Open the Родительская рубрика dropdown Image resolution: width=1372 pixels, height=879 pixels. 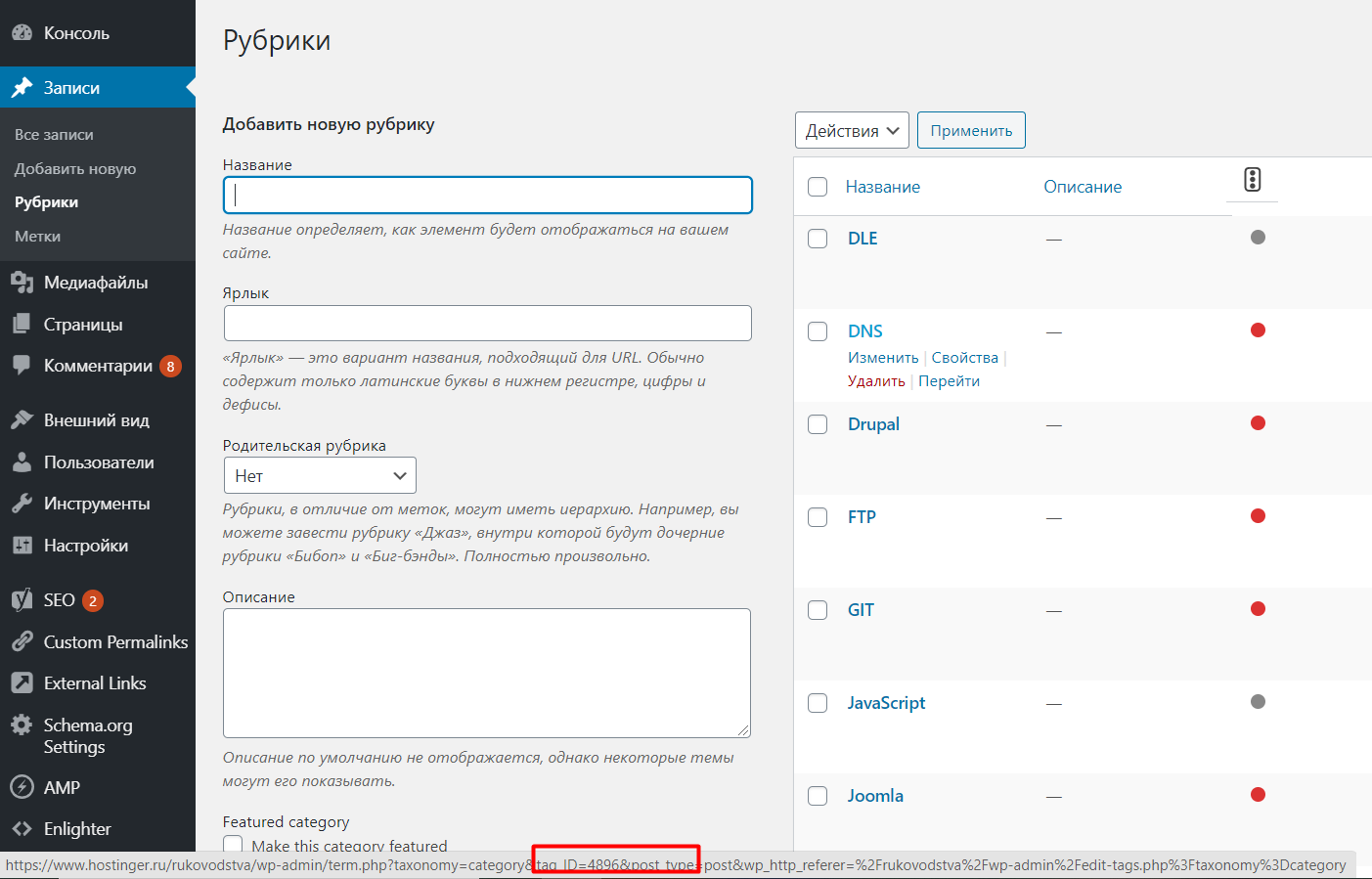(x=320, y=475)
